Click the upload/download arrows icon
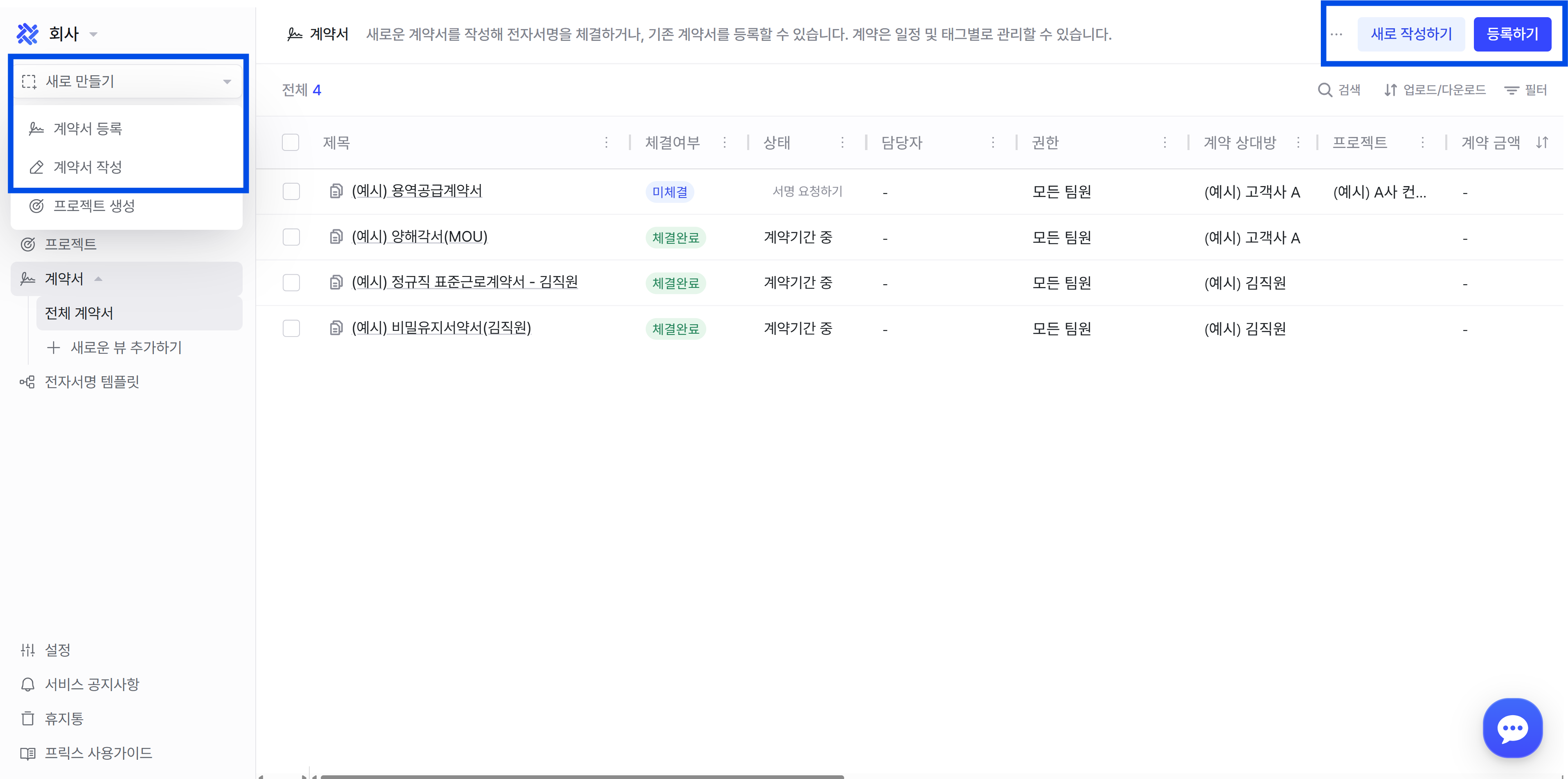1568x779 pixels. pos(1390,90)
